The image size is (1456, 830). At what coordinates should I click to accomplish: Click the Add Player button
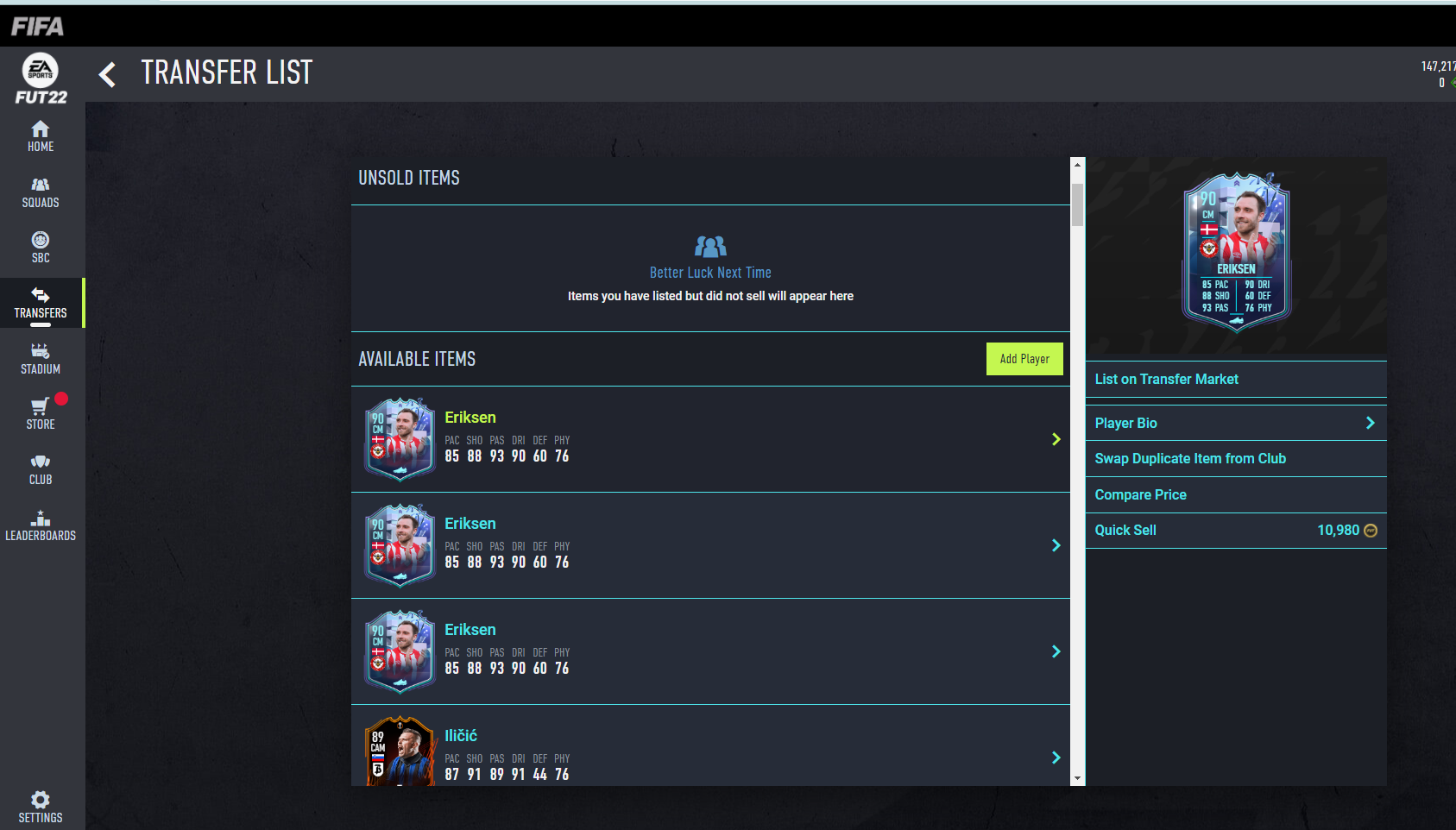pos(1024,359)
